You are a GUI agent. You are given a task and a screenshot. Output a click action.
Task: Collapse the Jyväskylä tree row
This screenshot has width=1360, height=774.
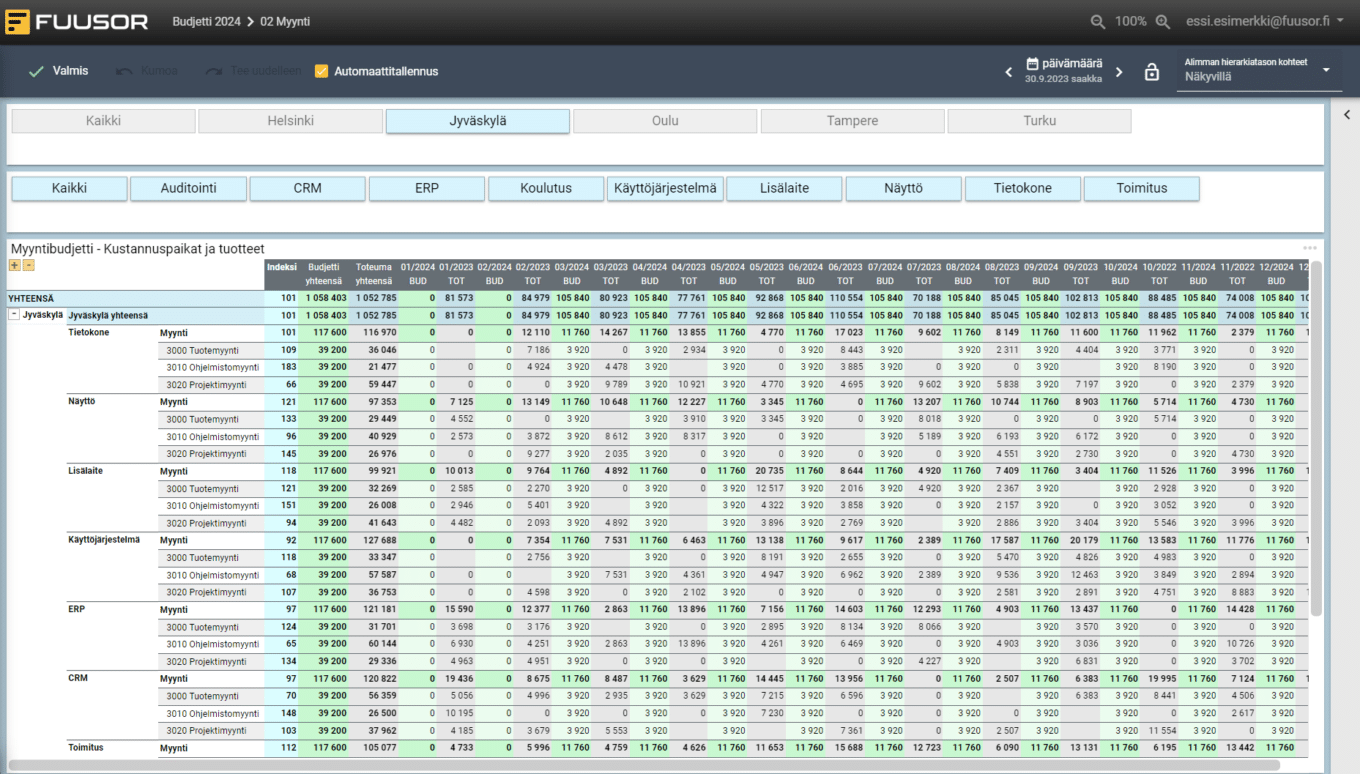14,315
